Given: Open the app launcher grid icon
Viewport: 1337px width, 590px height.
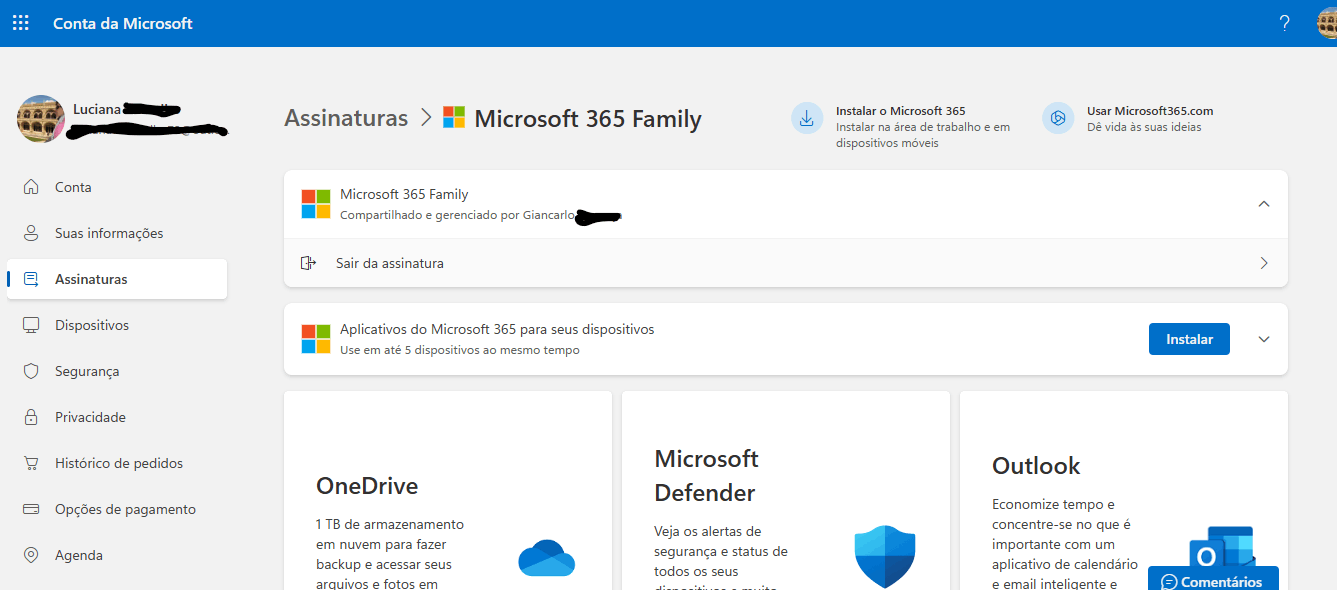Looking at the screenshot, I should point(20,23).
